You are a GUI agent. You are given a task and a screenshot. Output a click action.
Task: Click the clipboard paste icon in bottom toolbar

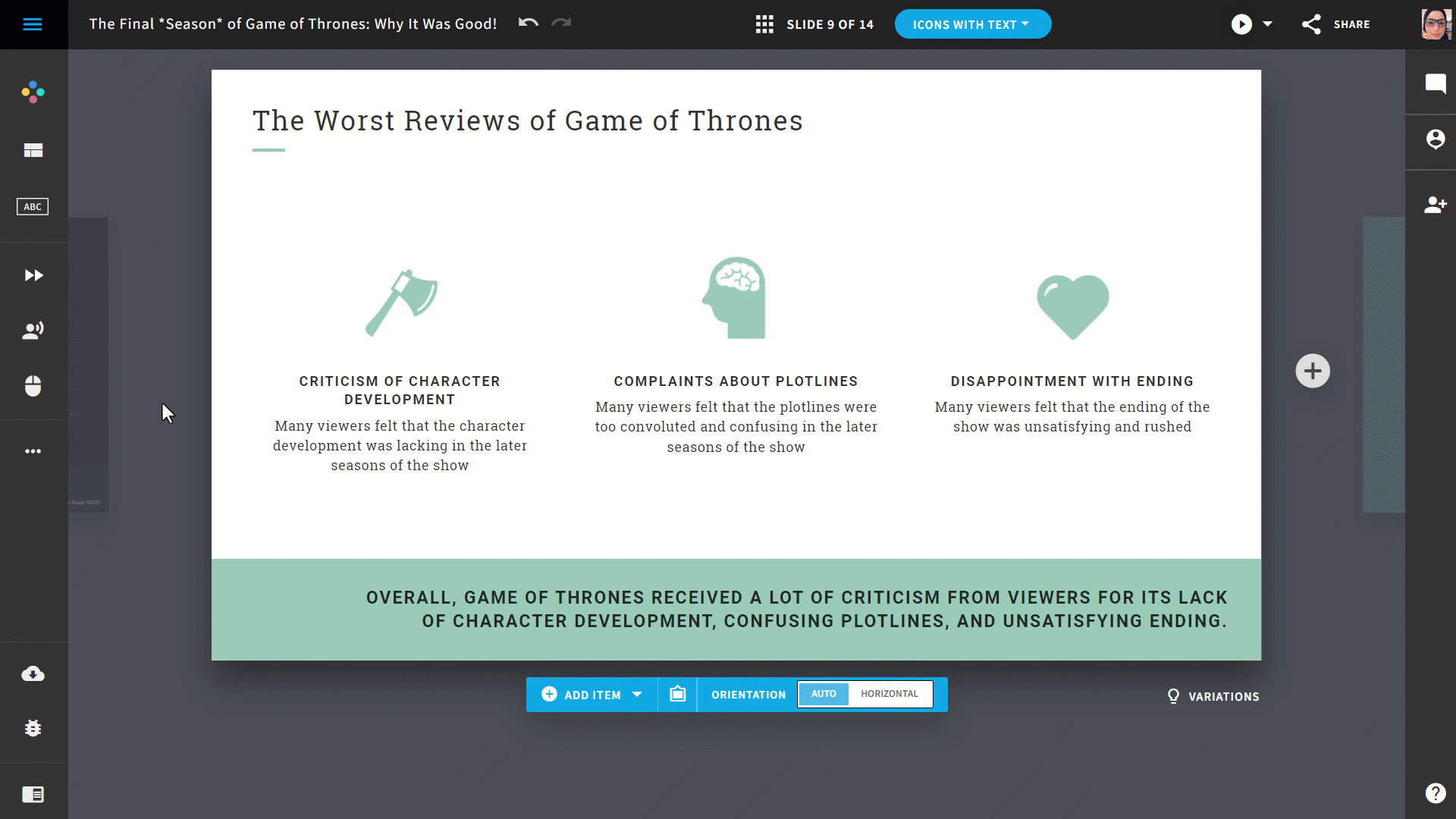pyautogui.click(x=677, y=695)
